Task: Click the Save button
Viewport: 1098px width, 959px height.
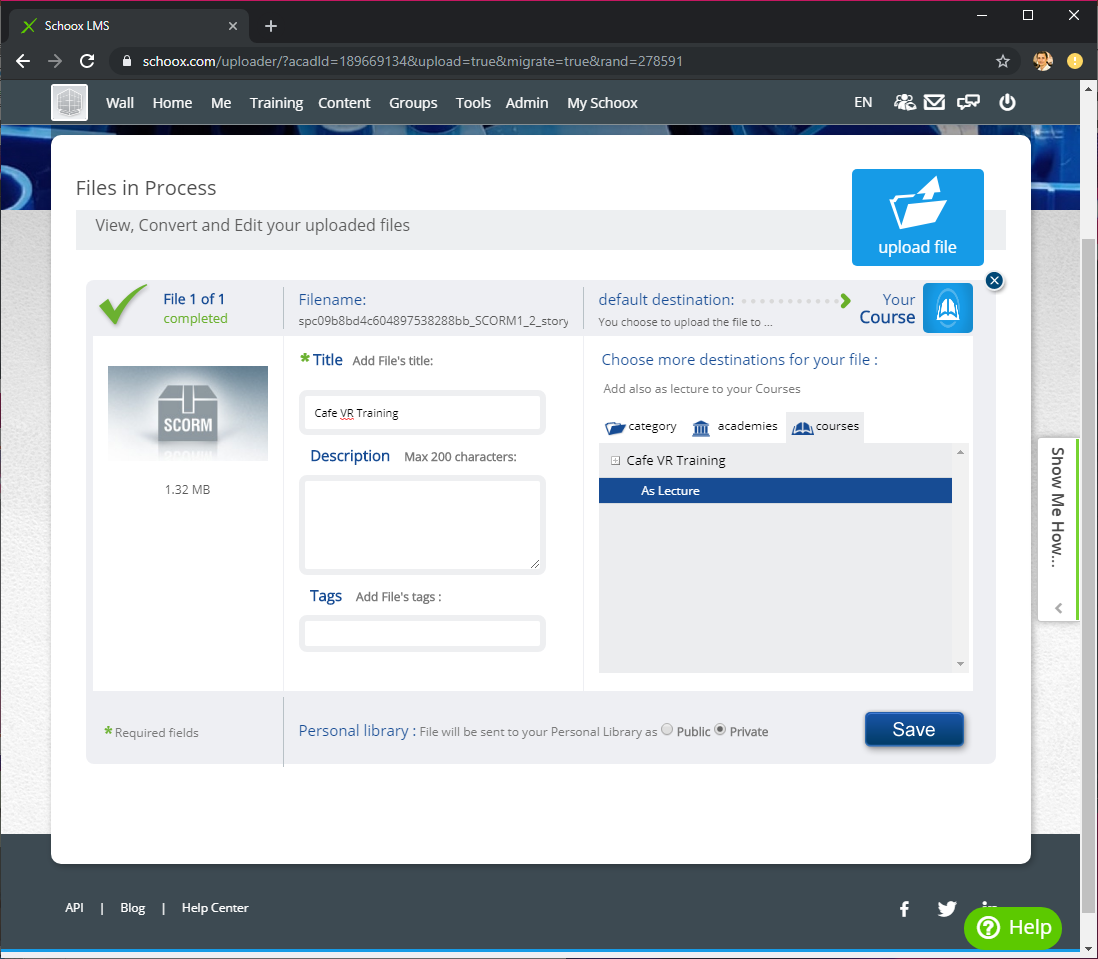Action: click(914, 729)
